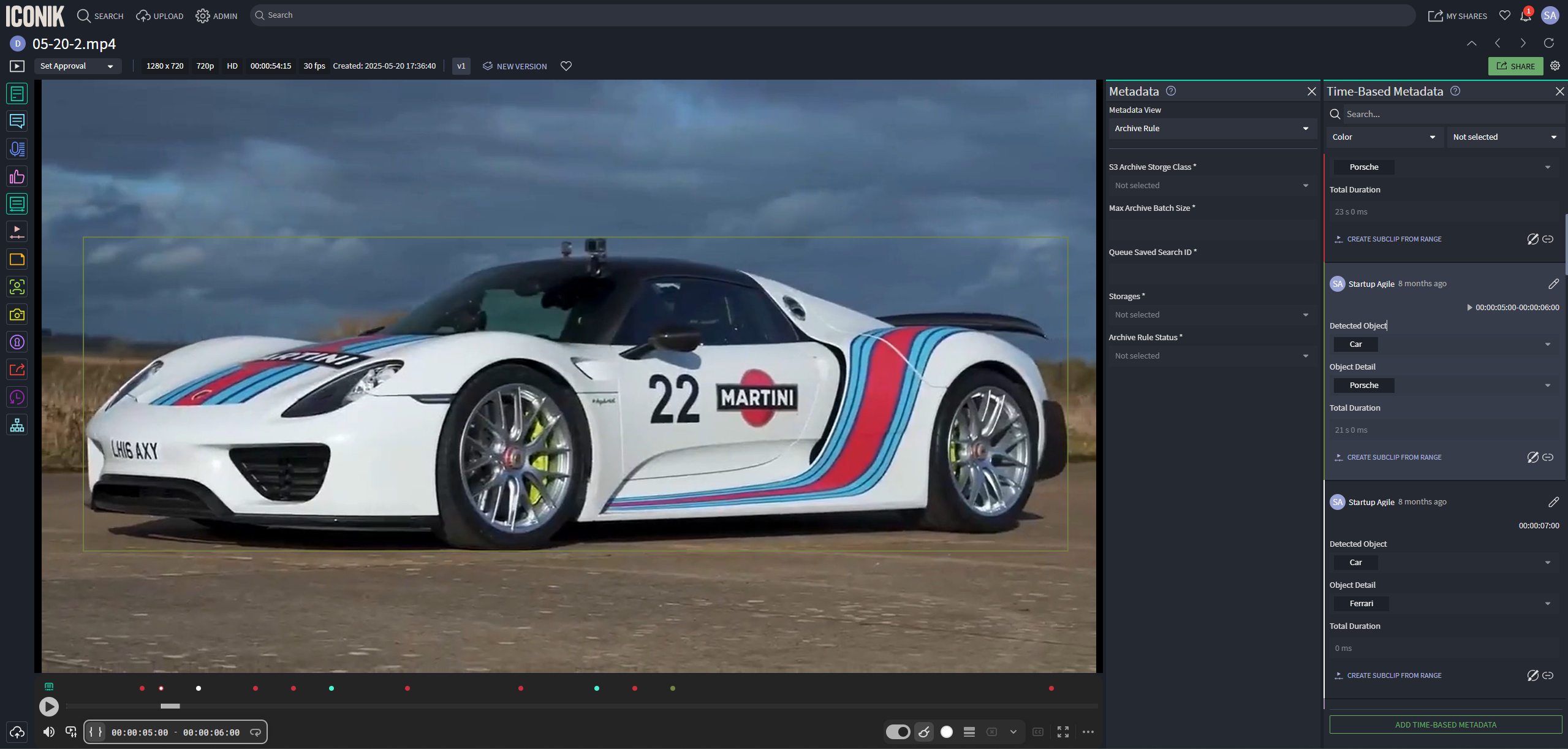Click the loop range icon
This screenshot has width=1568, height=749.
tap(256, 732)
